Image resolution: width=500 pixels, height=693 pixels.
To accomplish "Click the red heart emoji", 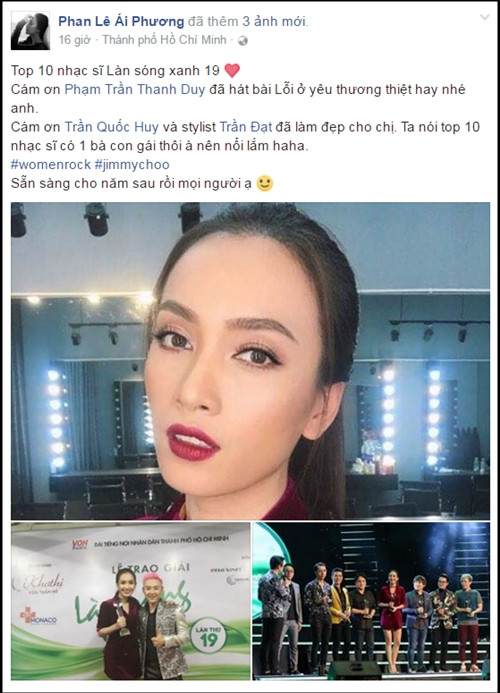I will pyautogui.click(x=232, y=70).
